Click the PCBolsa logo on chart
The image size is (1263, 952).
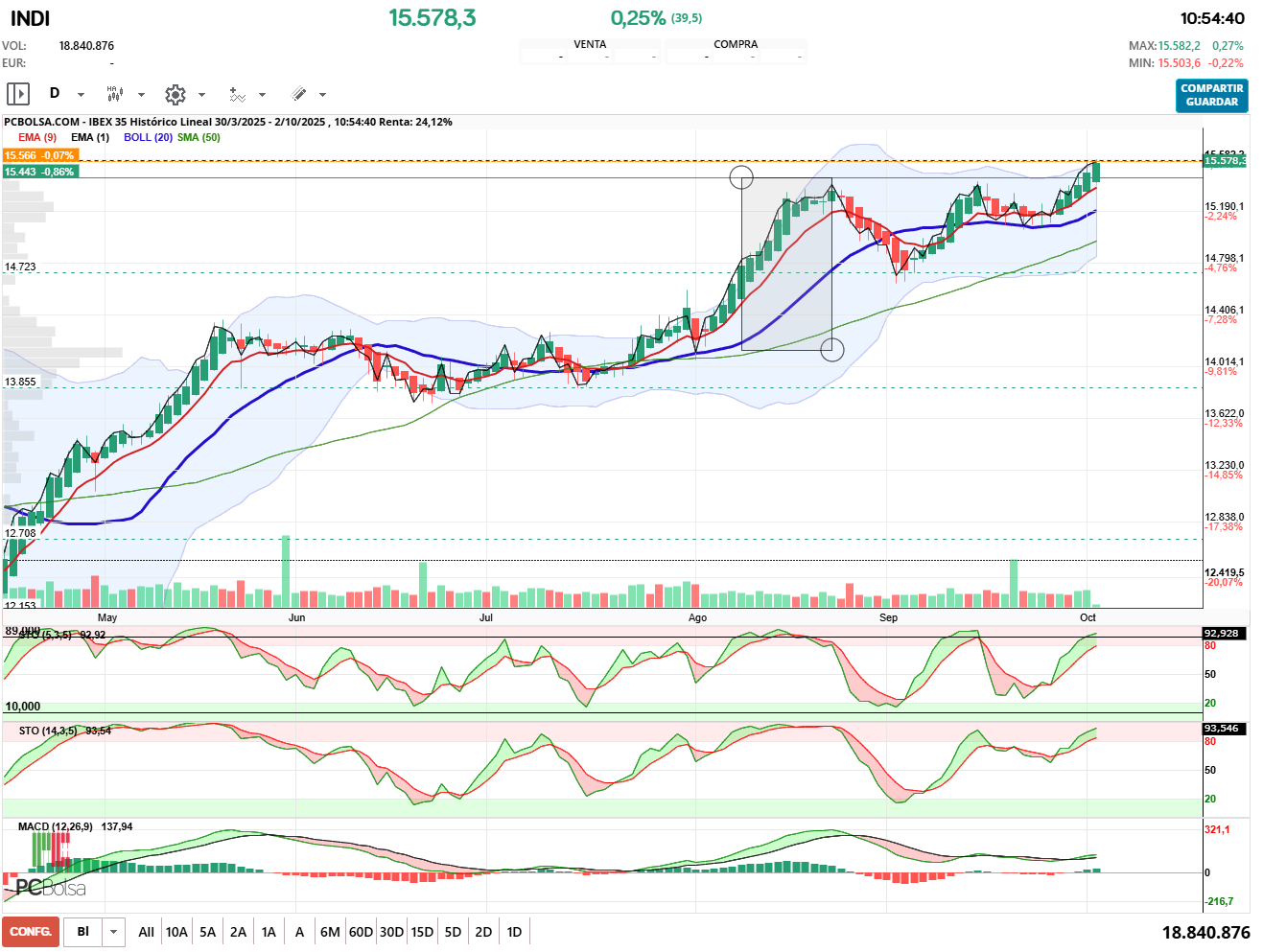51,888
